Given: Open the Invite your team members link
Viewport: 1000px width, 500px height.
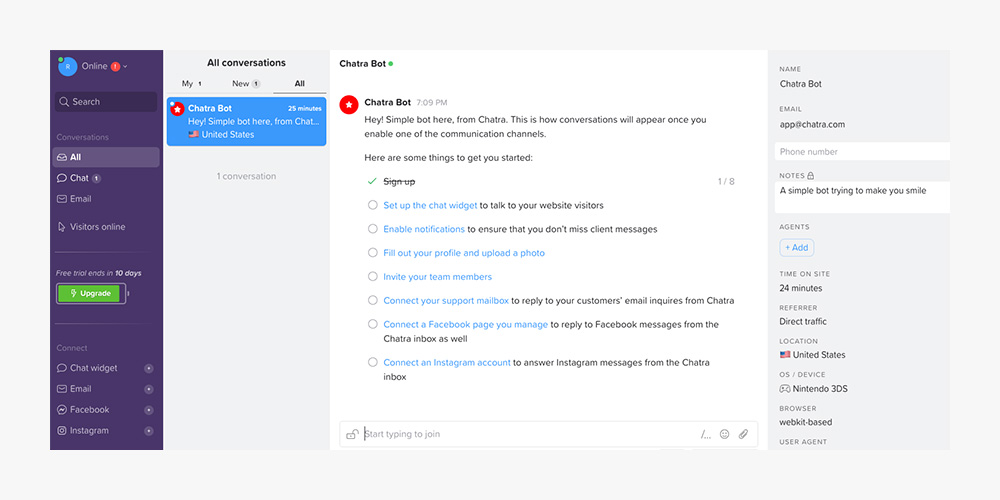Looking at the screenshot, I should pyautogui.click(x=438, y=277).
